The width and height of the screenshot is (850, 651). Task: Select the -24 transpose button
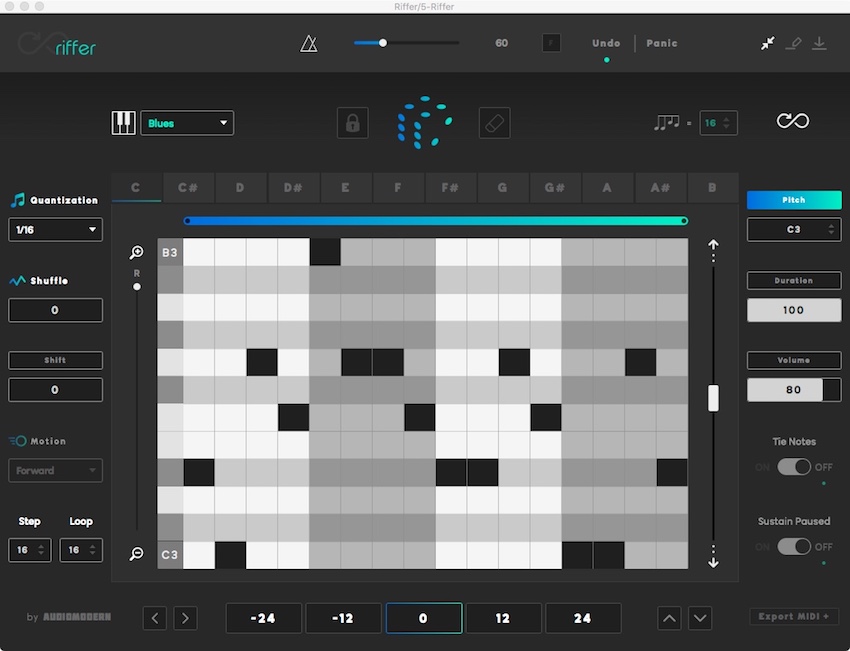[263, 618]
